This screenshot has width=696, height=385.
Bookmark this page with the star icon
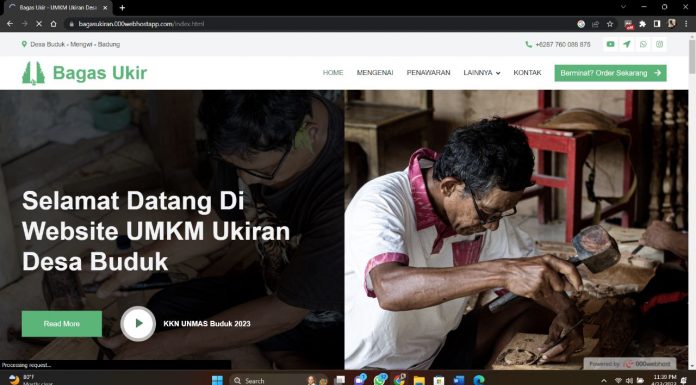click(610, 24)
